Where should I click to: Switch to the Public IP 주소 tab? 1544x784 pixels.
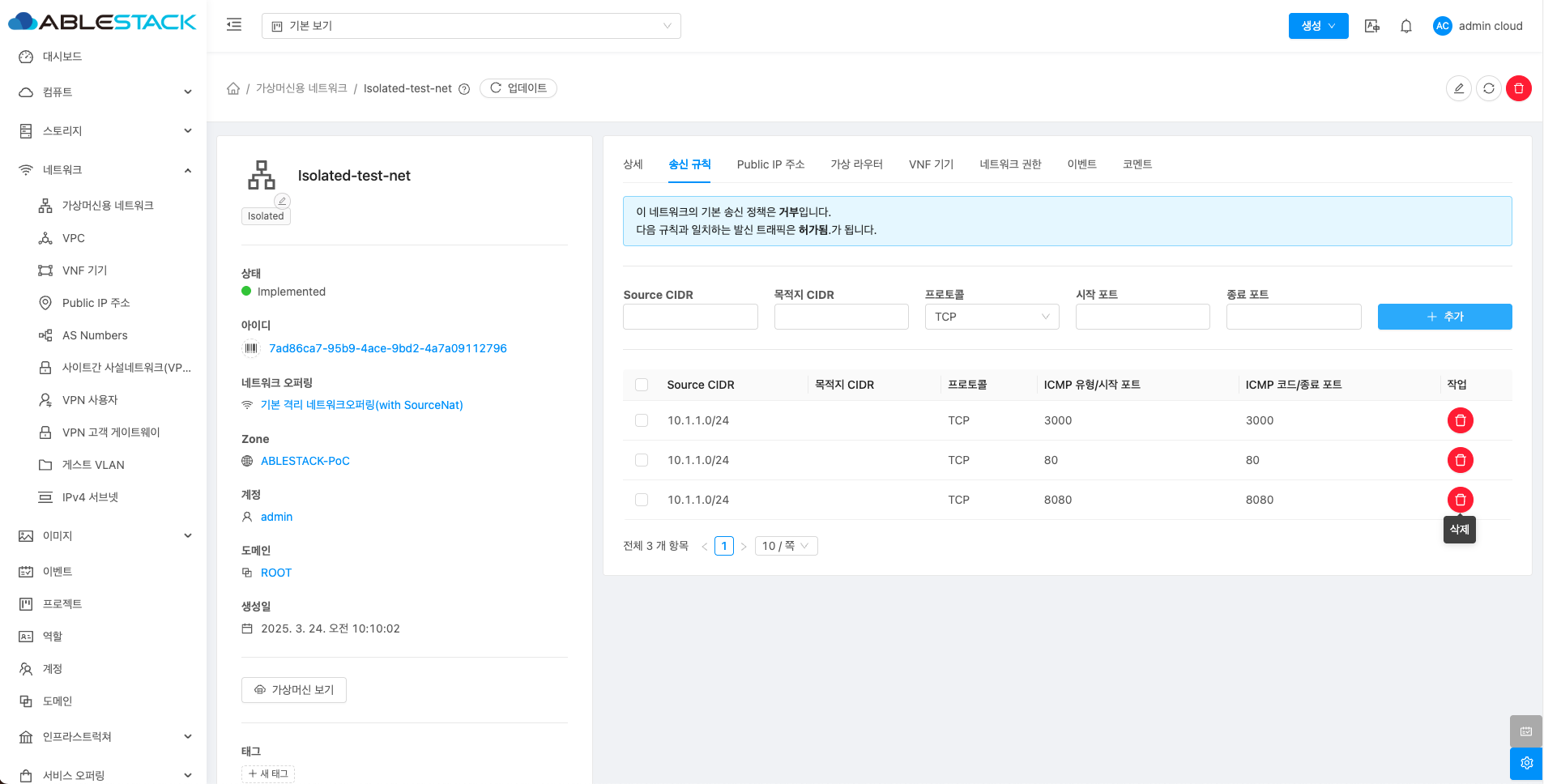pyautogui.click(x=770, y=164)
